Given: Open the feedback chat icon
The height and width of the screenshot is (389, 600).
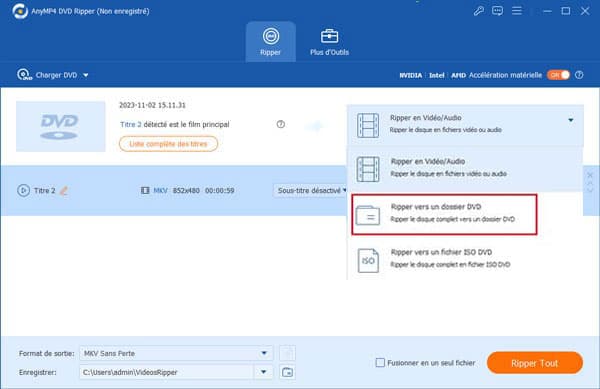Looking at the screenshot, I should tap(497, 11).
